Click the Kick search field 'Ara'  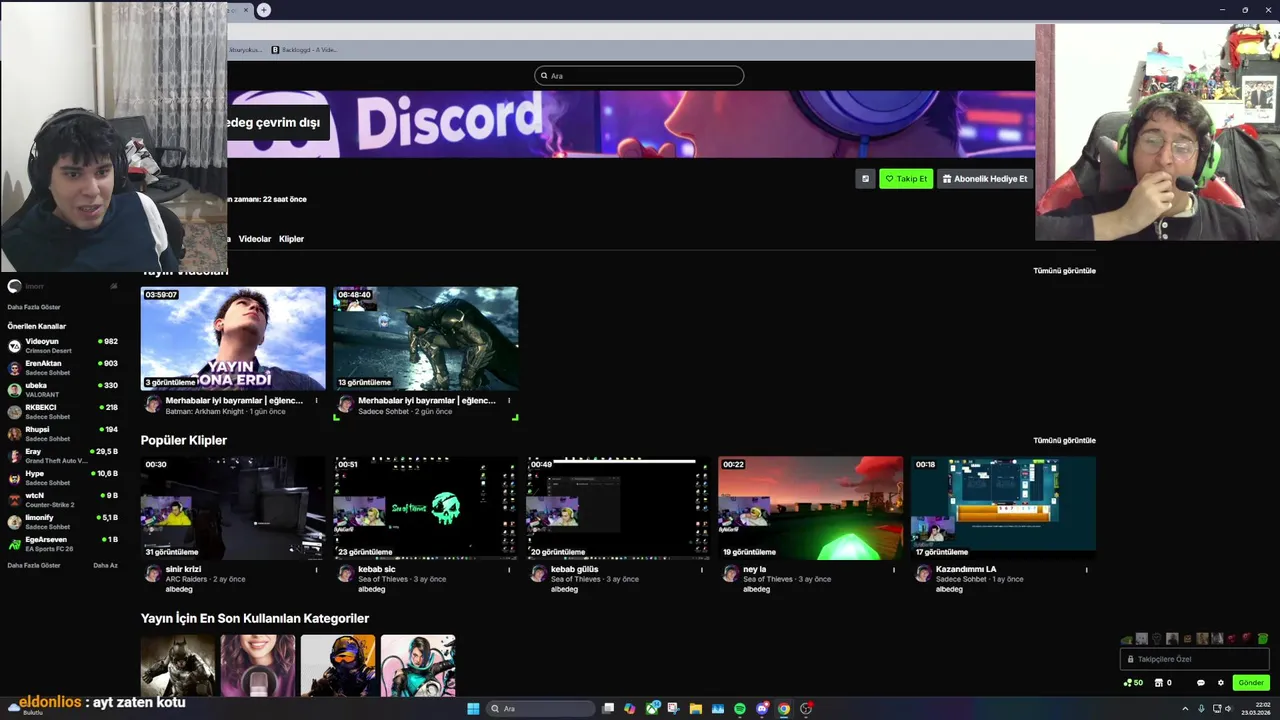pos(639,75)
